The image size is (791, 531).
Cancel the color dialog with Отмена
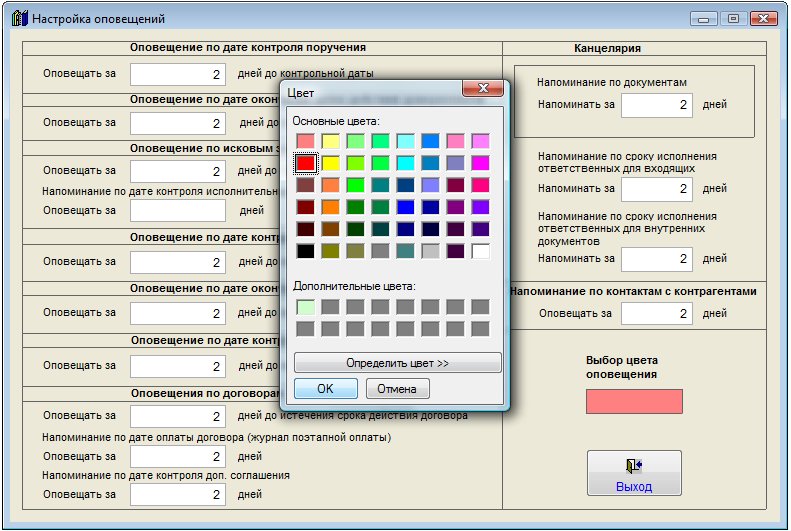click(x=398, y=389)
